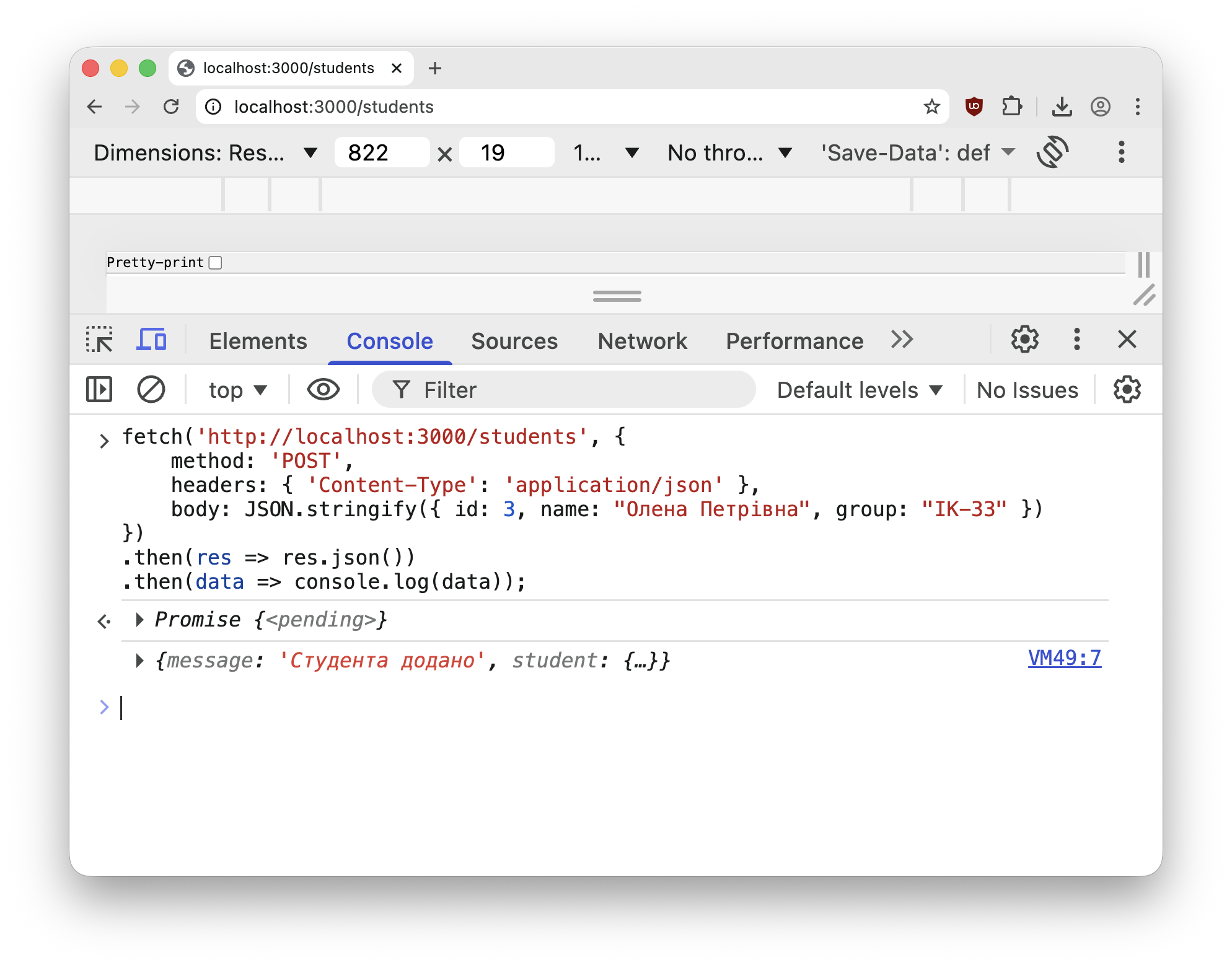Click the No Issues button

(1027, 390)
